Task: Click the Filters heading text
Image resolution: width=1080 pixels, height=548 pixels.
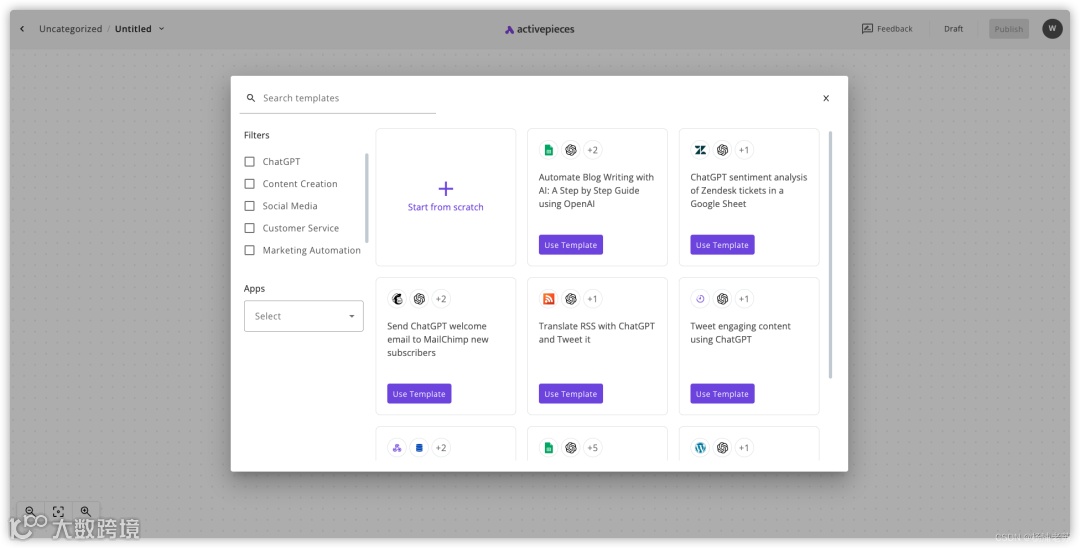Action: [x=257, y=135]
